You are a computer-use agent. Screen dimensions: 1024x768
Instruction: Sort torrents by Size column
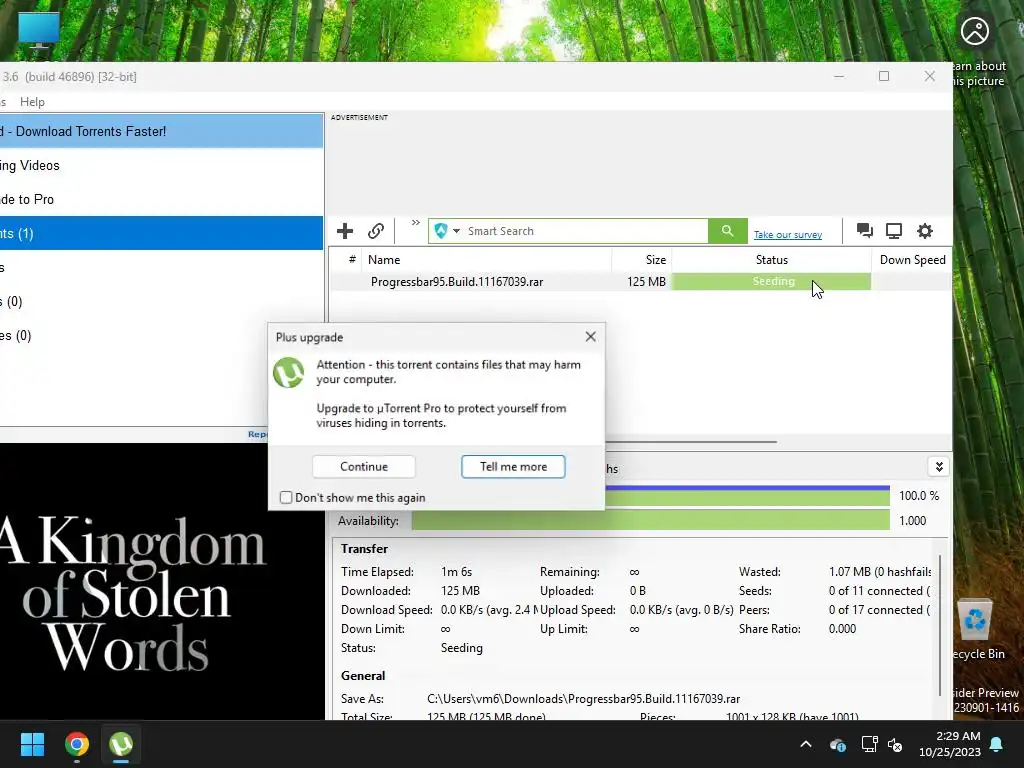pyautogui.click(x=641, y=259)
